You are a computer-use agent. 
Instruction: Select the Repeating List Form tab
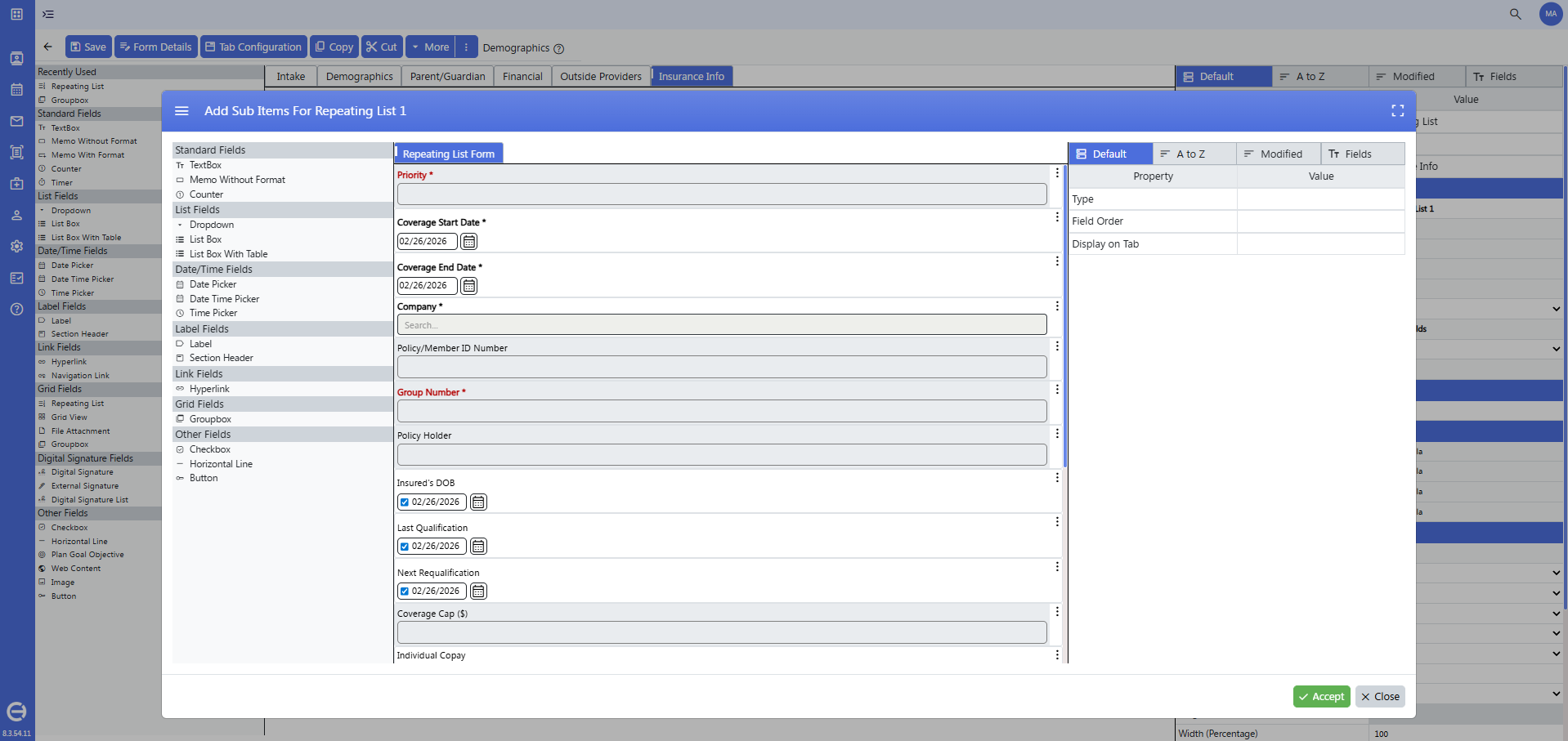pos(449,154)
